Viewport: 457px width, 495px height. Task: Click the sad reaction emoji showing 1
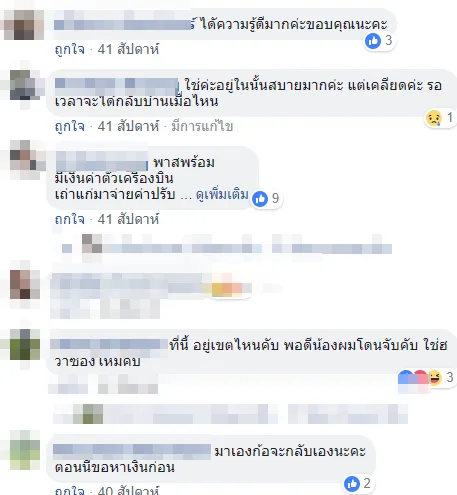(x=434, y=118)
